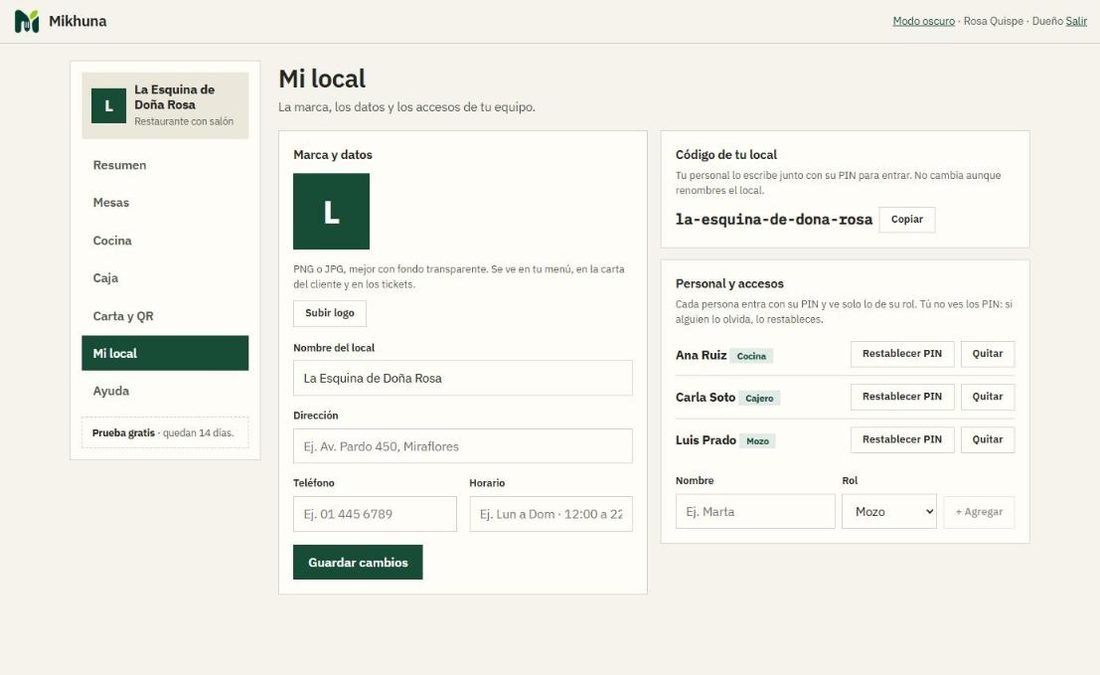Toggle Modo oscuro link
The height and width of the screenshot is (675, 1100).
click(x=923, y=21)
